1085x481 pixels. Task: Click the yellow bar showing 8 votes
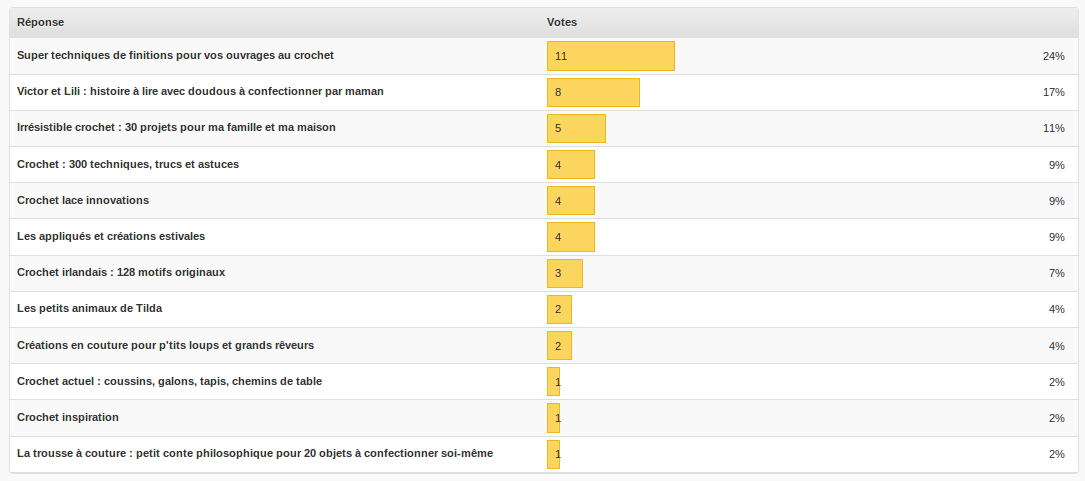(593, 92)
